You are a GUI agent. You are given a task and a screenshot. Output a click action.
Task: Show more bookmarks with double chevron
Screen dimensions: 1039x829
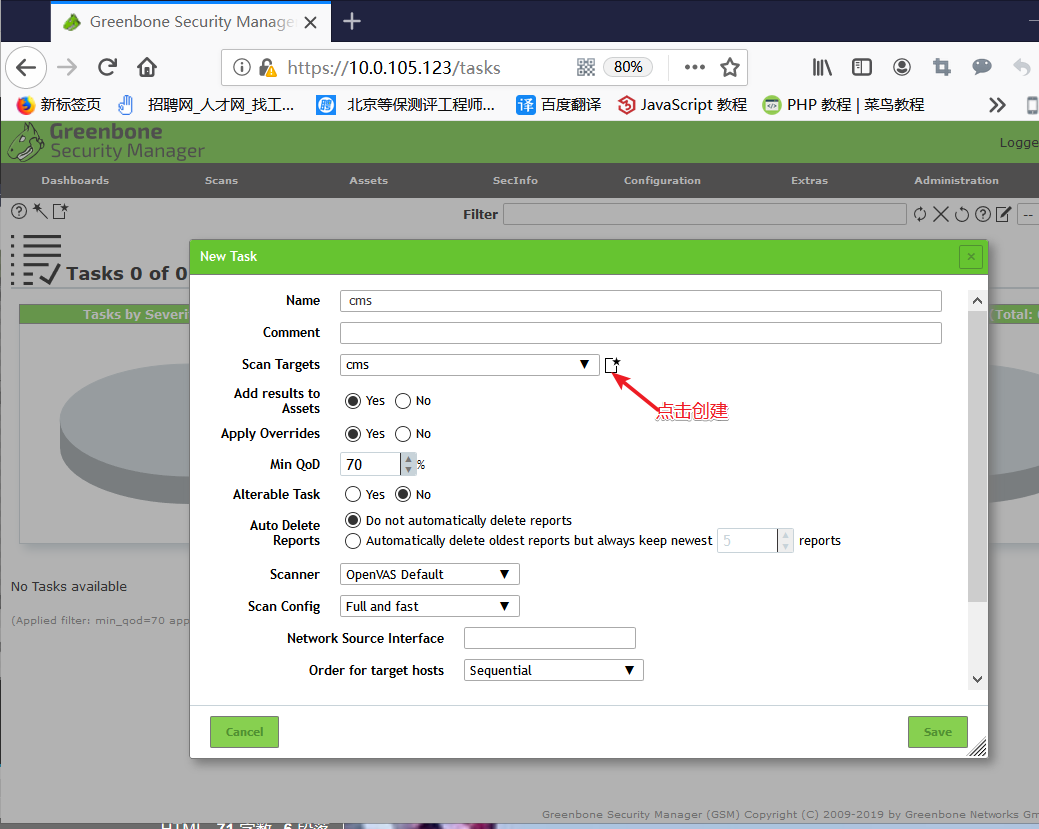tap(997, 105)
